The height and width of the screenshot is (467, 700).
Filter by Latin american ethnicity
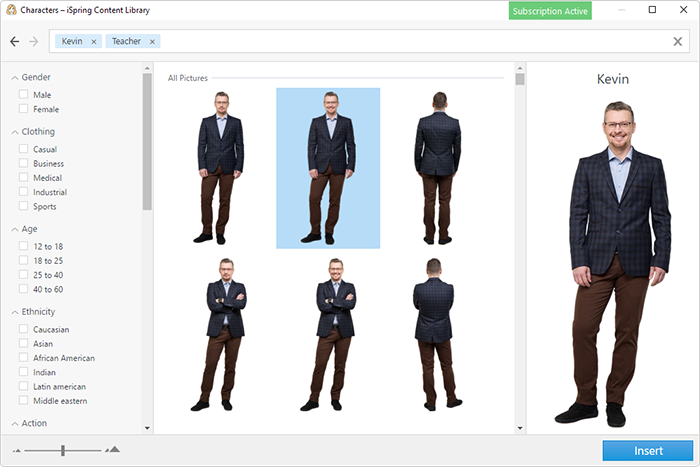click(x=24, y=386)
